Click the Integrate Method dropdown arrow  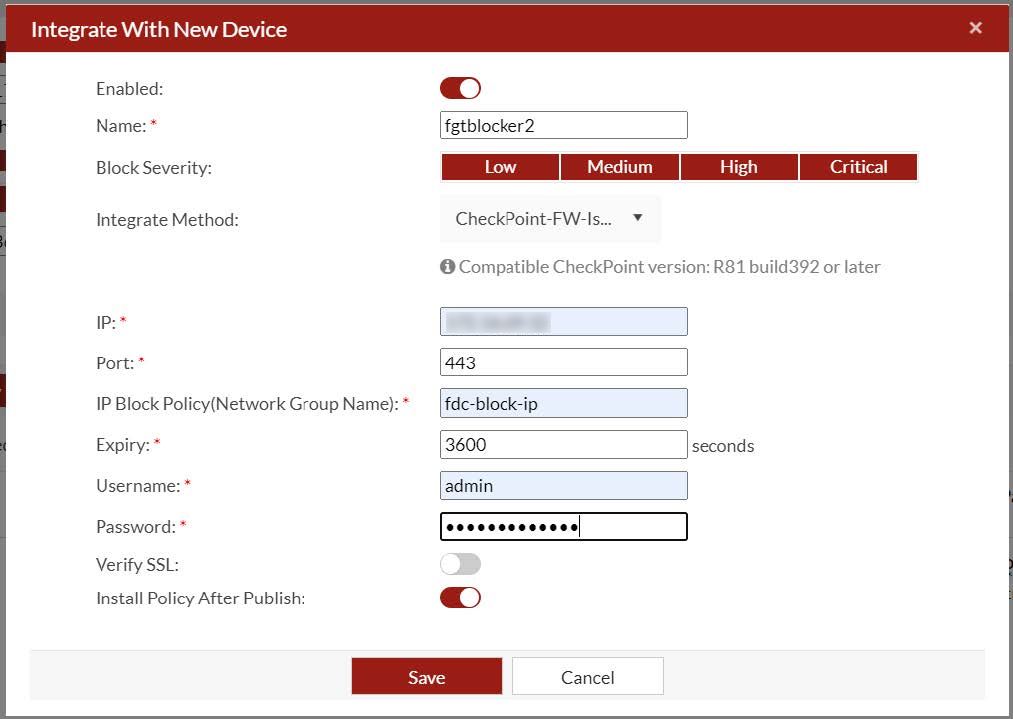[x=638, y=218]
